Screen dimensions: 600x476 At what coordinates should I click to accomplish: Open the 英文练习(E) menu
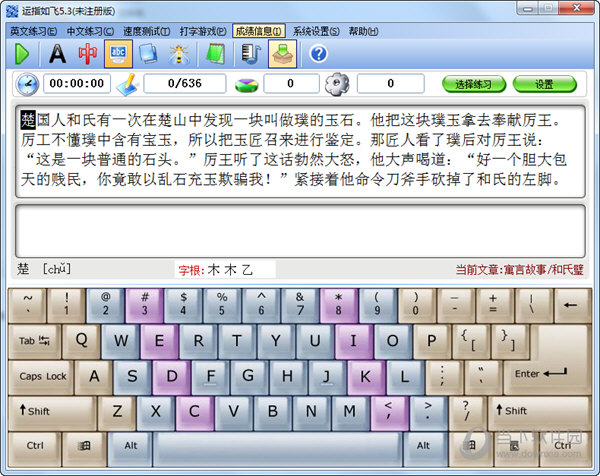(x=33, y=31)
